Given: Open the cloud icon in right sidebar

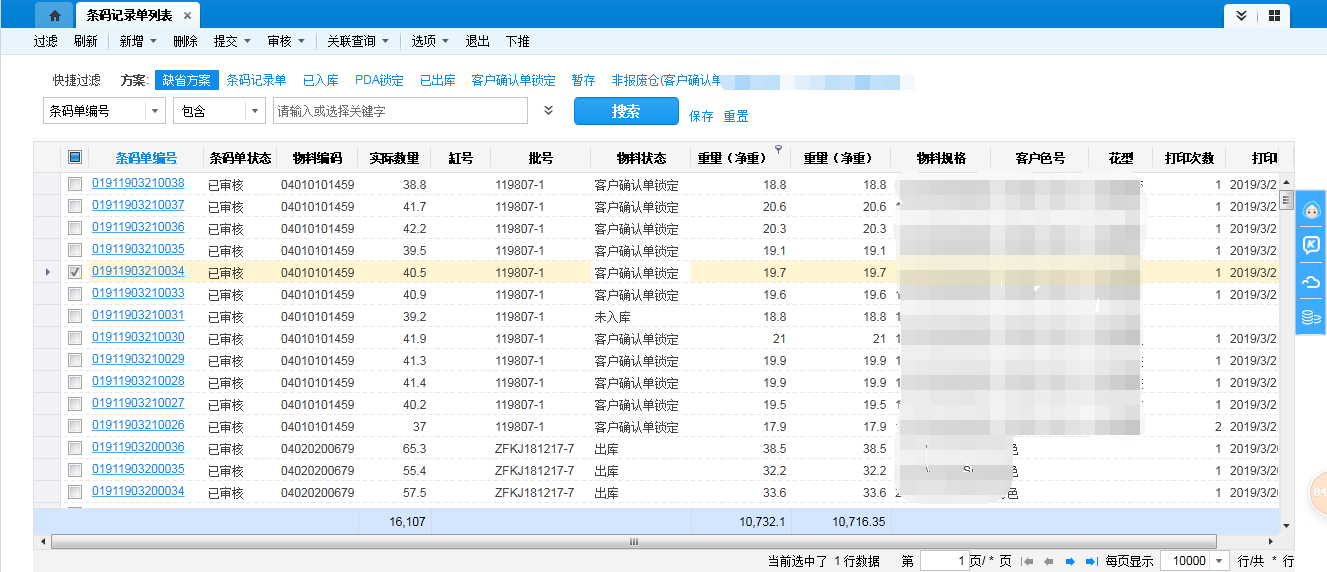Looking at the screenshot, I should pos(1311,282).
